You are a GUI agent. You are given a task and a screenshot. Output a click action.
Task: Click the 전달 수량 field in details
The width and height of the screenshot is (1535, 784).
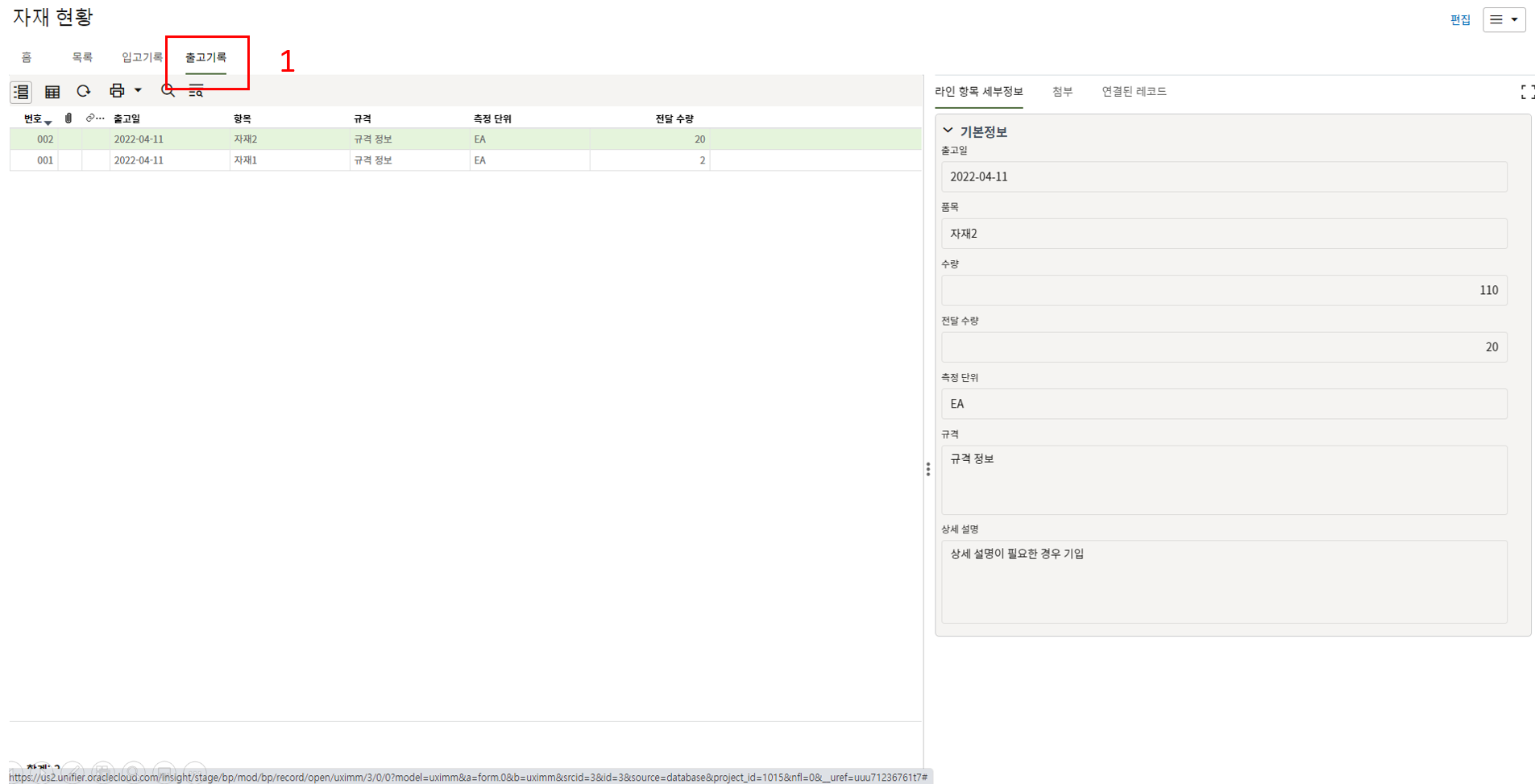[x=1223, y=347]
